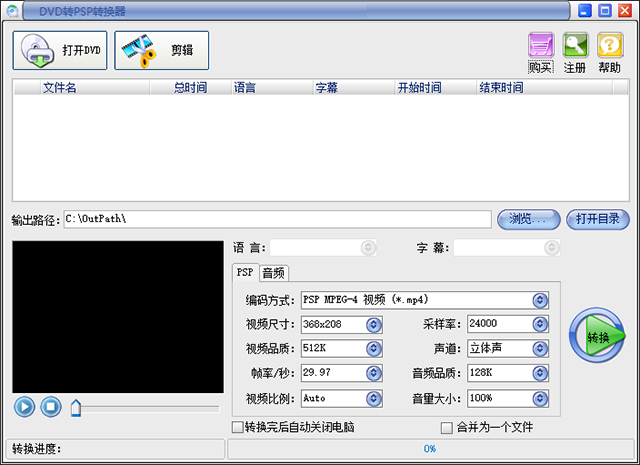Click the 购买 shopping cart icon

[541, 45]
